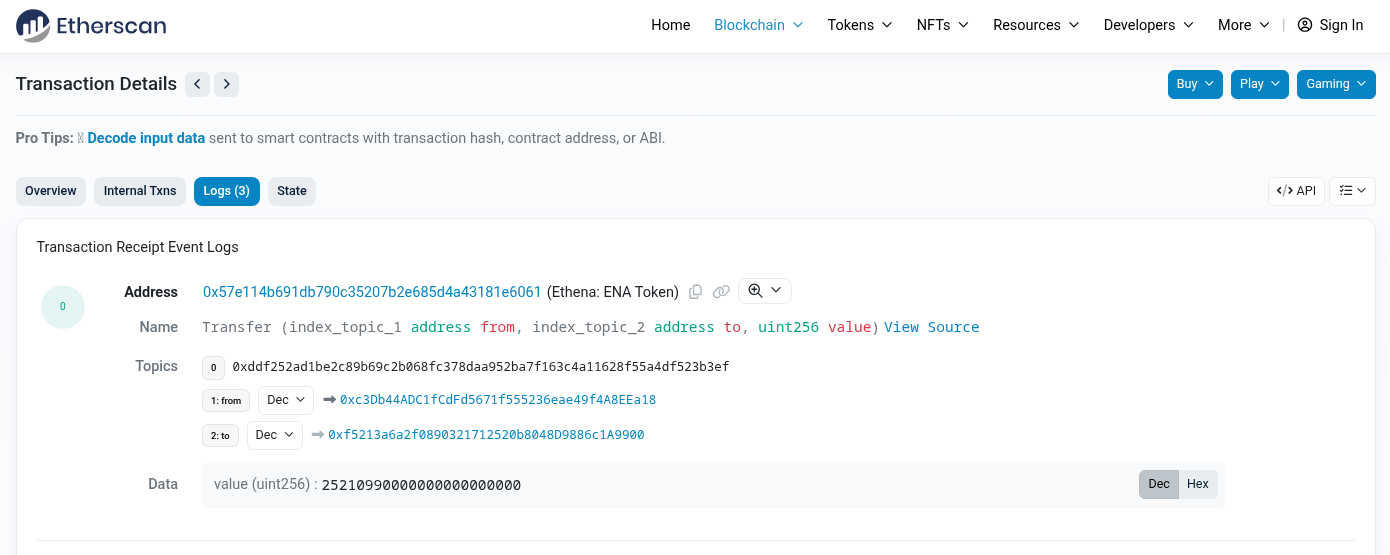This screenshot has height=555, width=1390.
Task: Click the Etherscan logo
Action: 91,25
